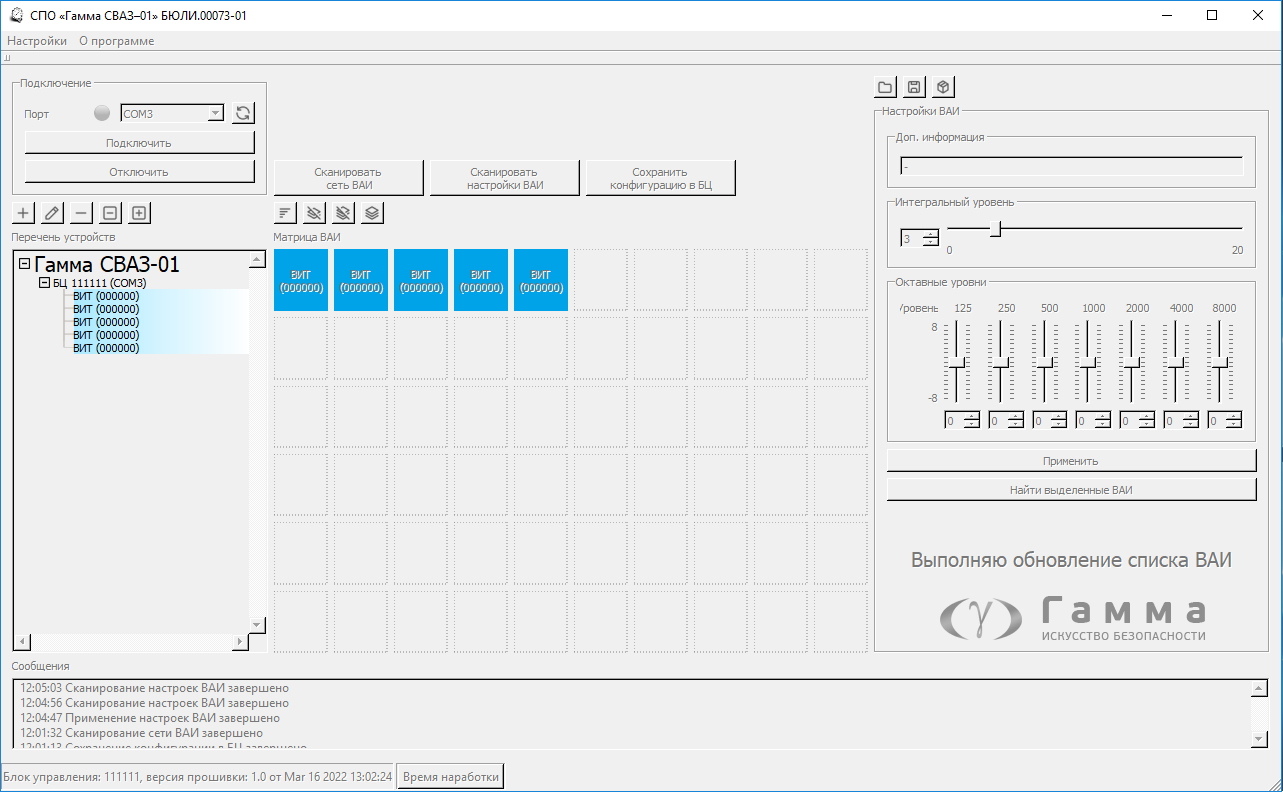Image resolution: width=1283 pixels, height=792 pixels.
Task: Click the spin box under the 1000 slider
Action: [1094, 421]
